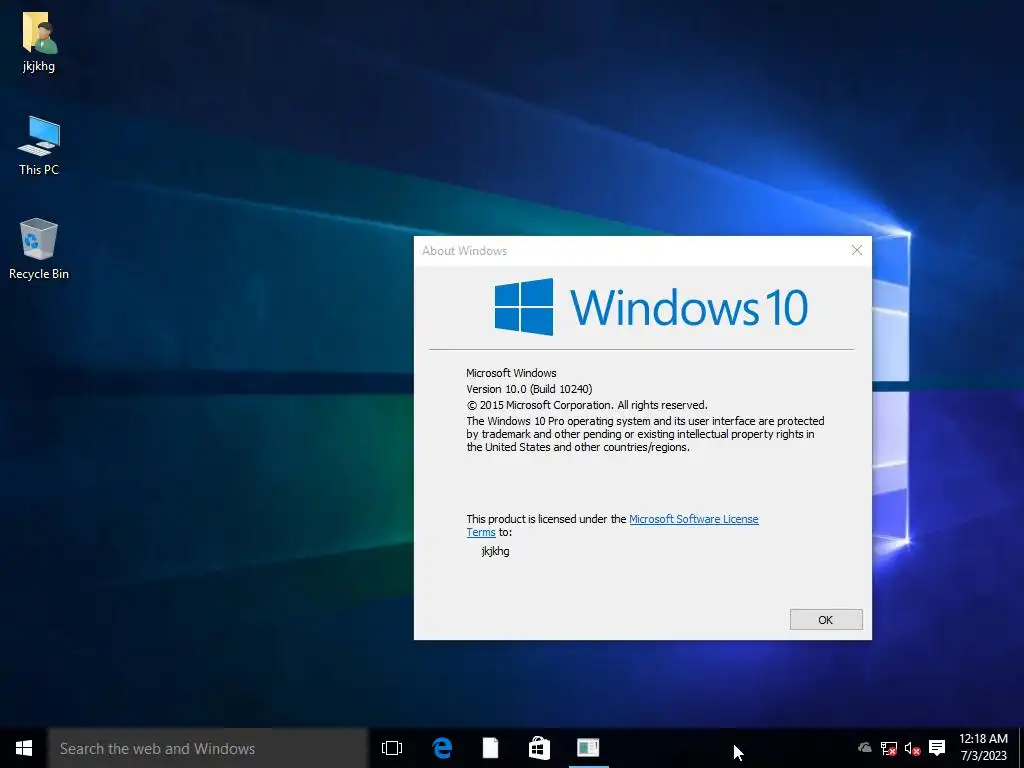Select the This PC desktop icon

coord(39,146)
